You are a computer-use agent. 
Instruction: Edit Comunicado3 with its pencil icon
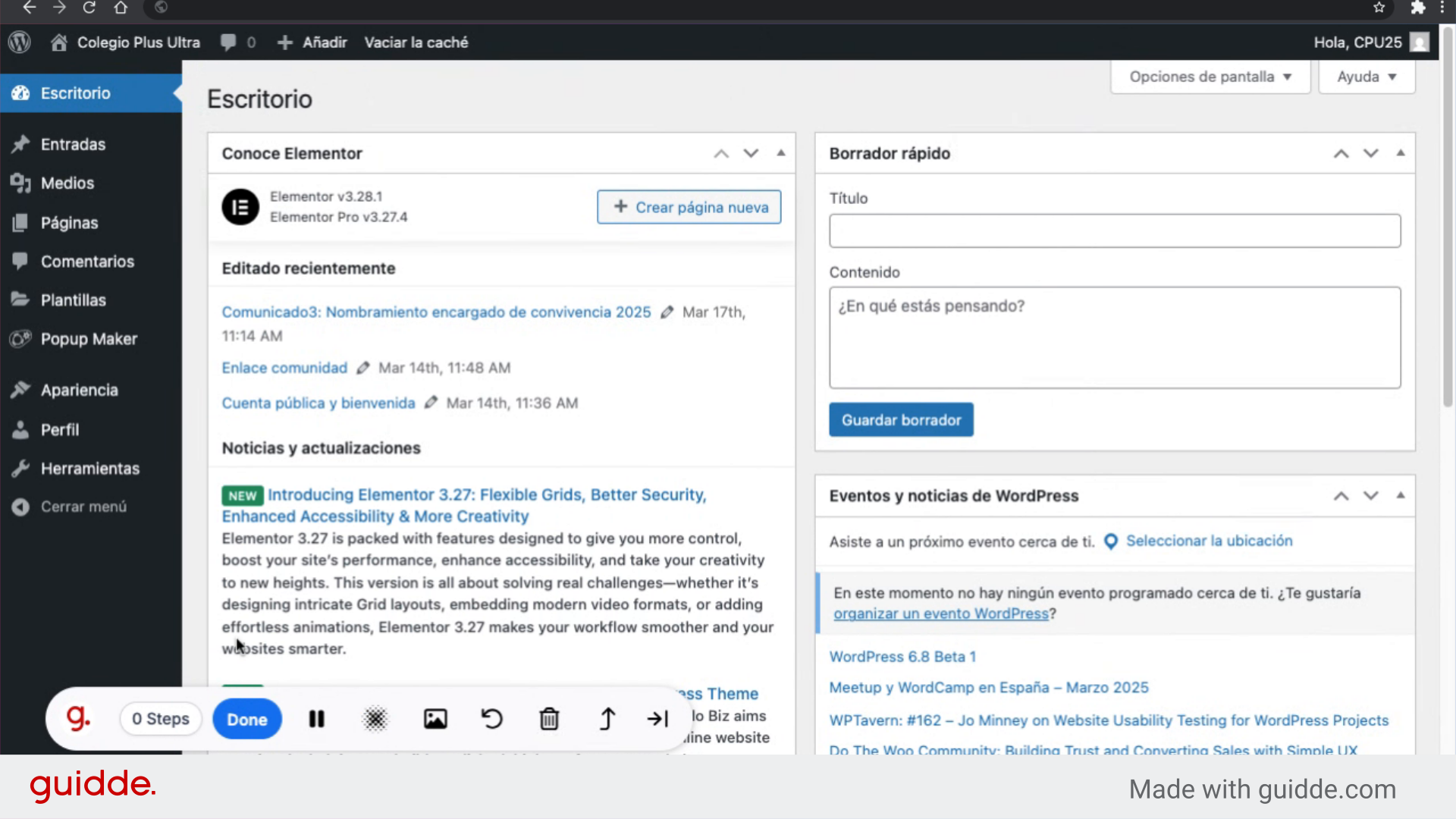667,312
